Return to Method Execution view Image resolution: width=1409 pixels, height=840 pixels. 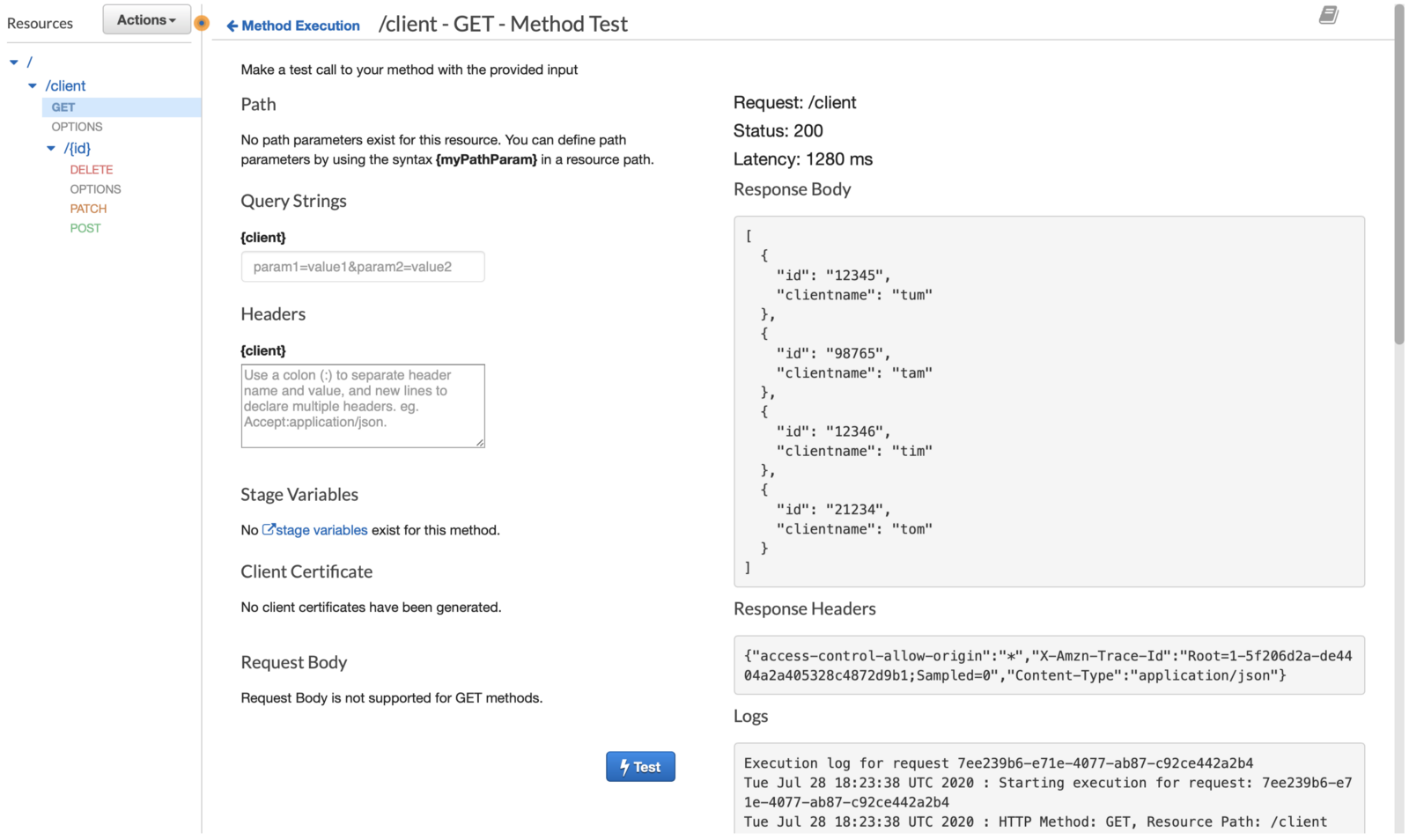tap(301, 26)
